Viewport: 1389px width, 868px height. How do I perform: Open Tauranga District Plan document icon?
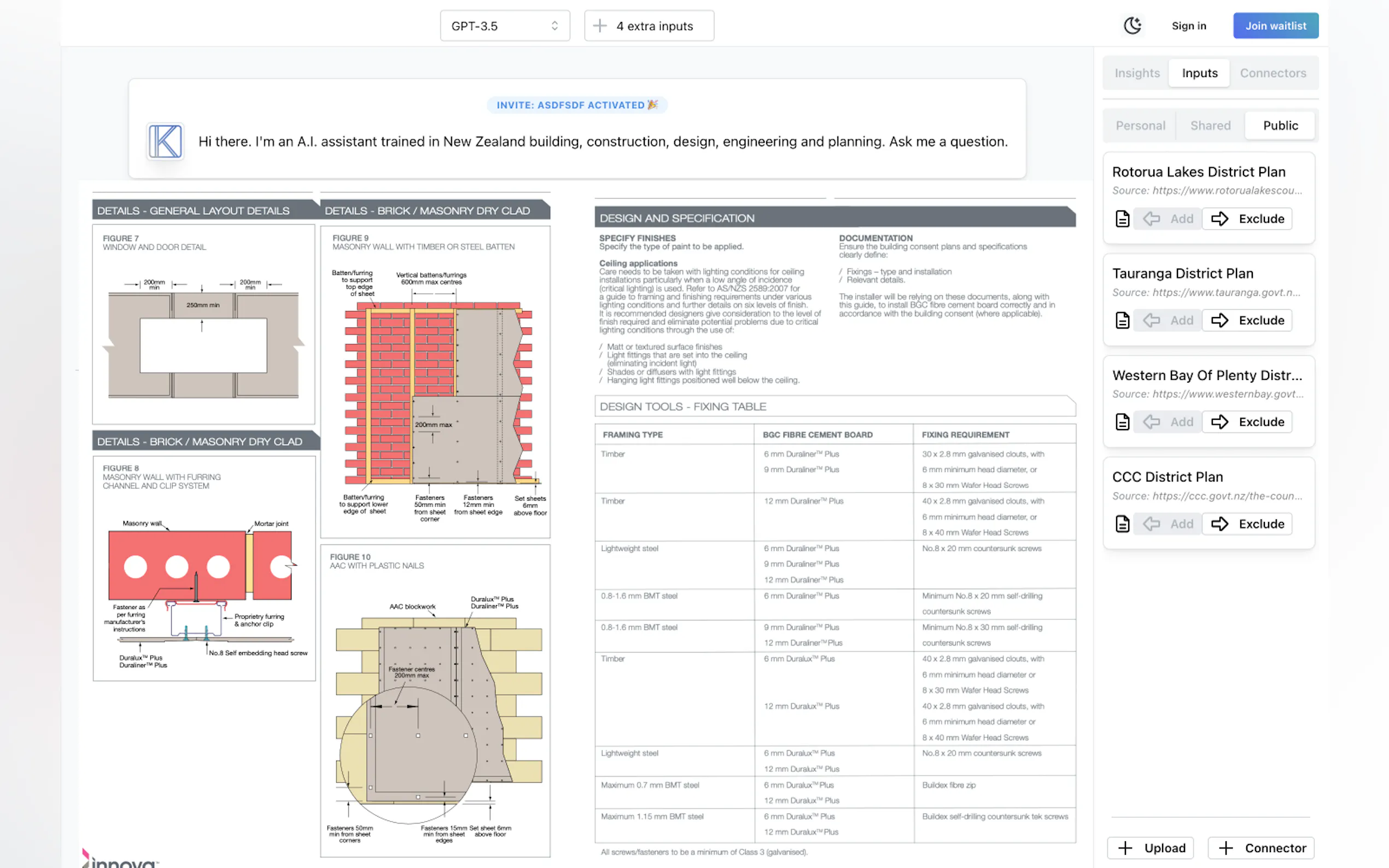(1122, 320)
